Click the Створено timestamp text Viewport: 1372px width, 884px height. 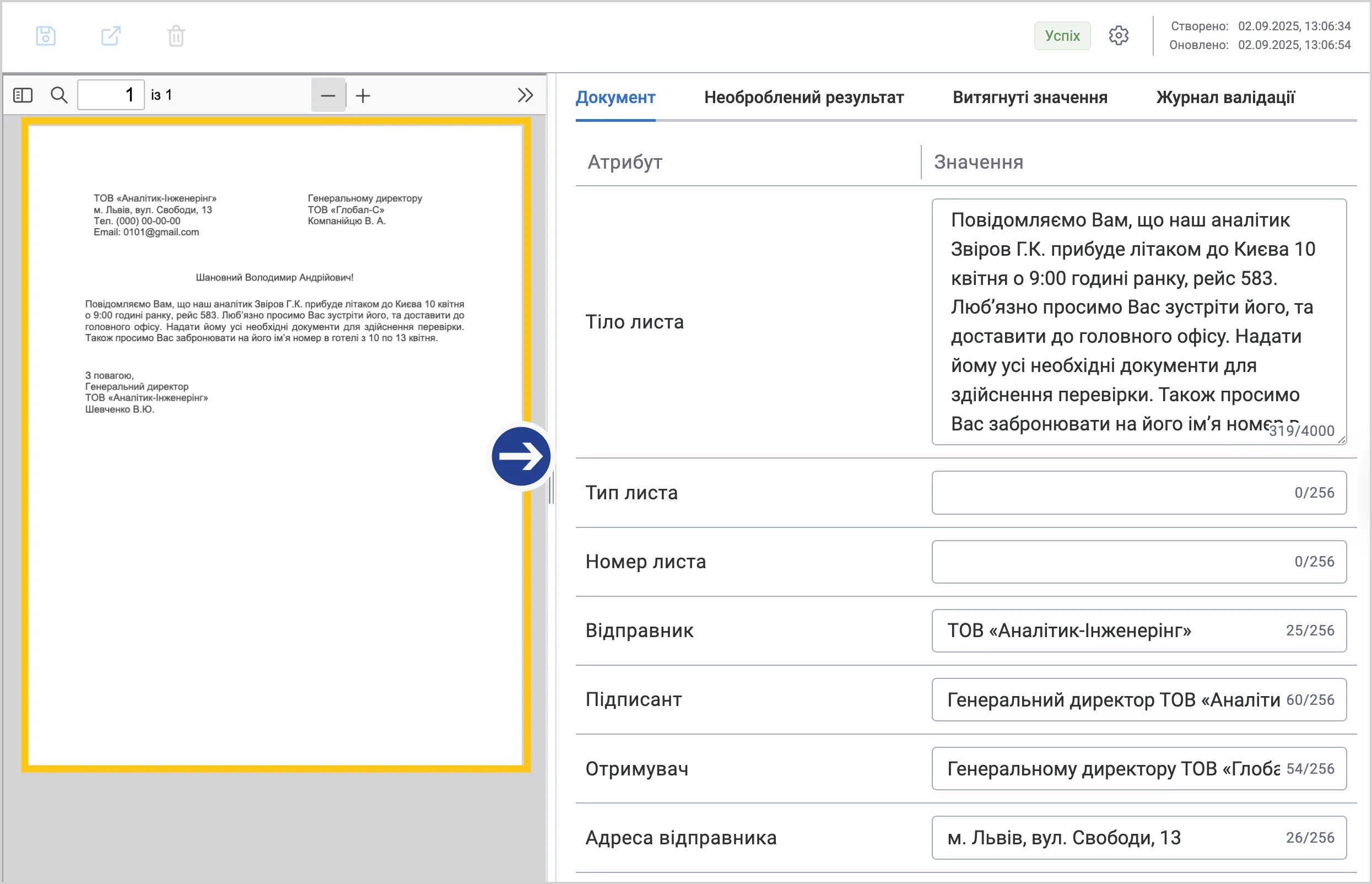[1261, 26]
